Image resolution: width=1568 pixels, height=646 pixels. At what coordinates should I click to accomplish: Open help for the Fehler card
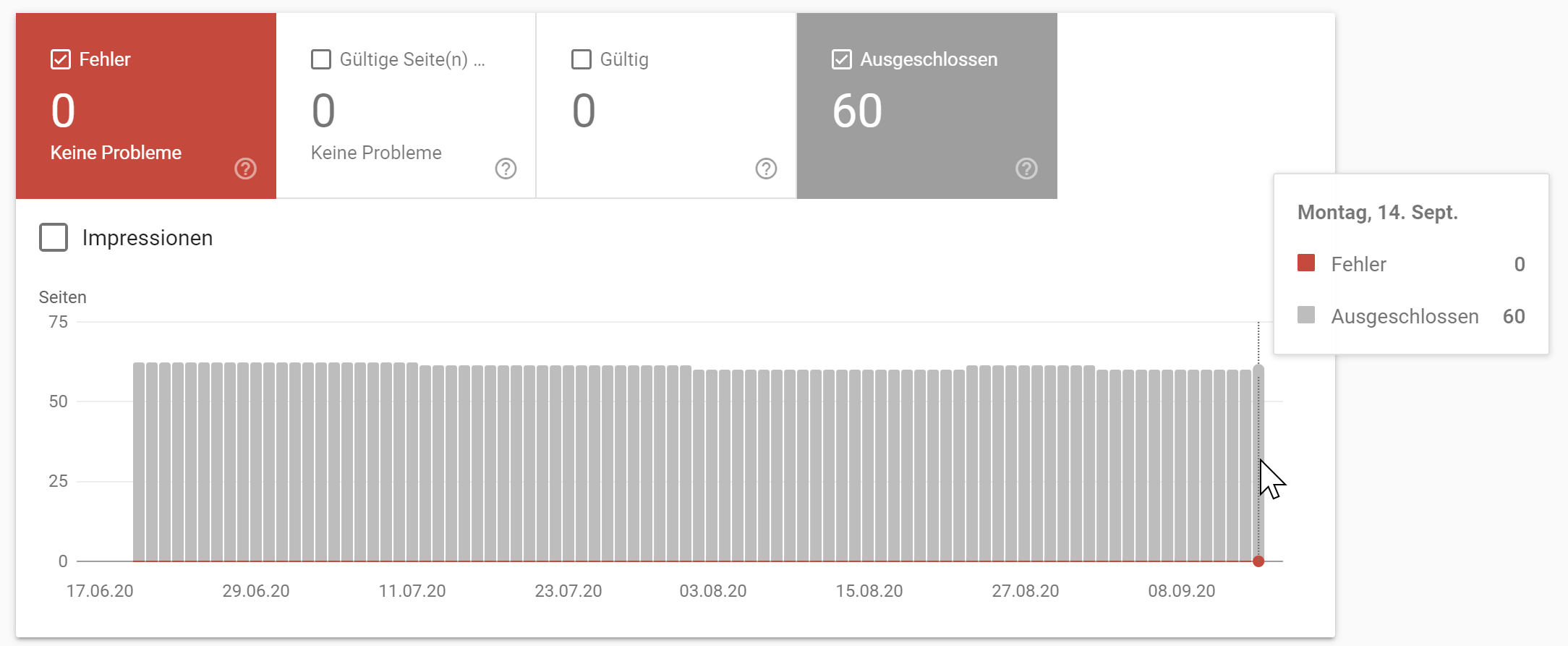point(245,169)
